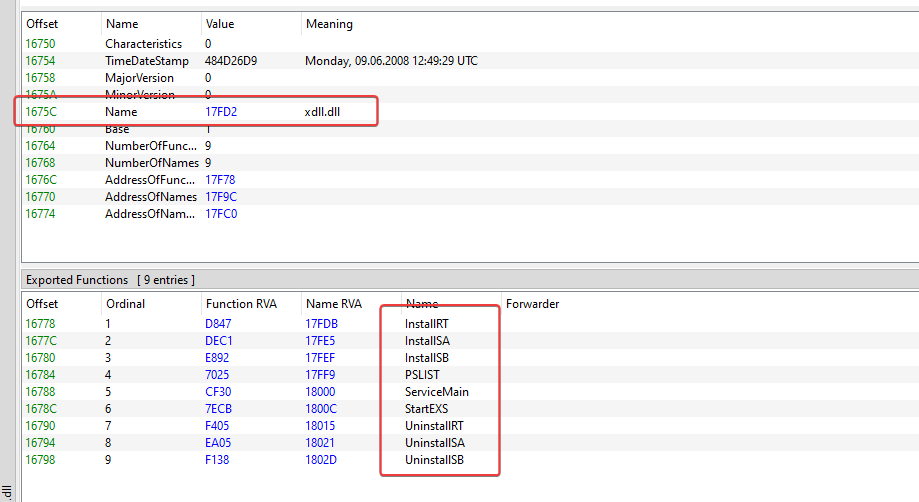Screen dimensions: 919x502
Task: Click Name RVA 18015
Action: [x=320, y=426]
